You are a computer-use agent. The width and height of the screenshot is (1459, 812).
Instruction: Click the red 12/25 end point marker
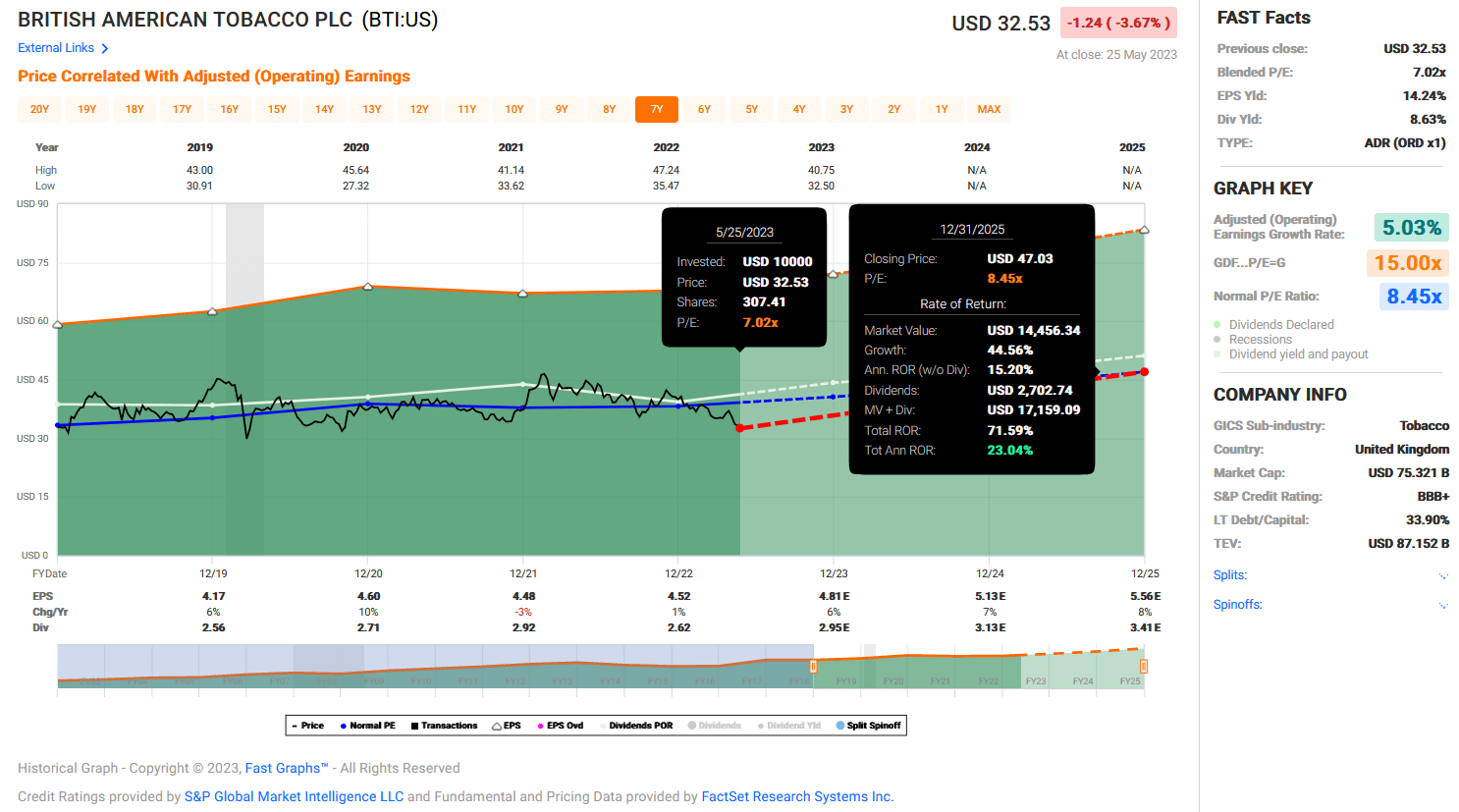(x=1145, y=372)
